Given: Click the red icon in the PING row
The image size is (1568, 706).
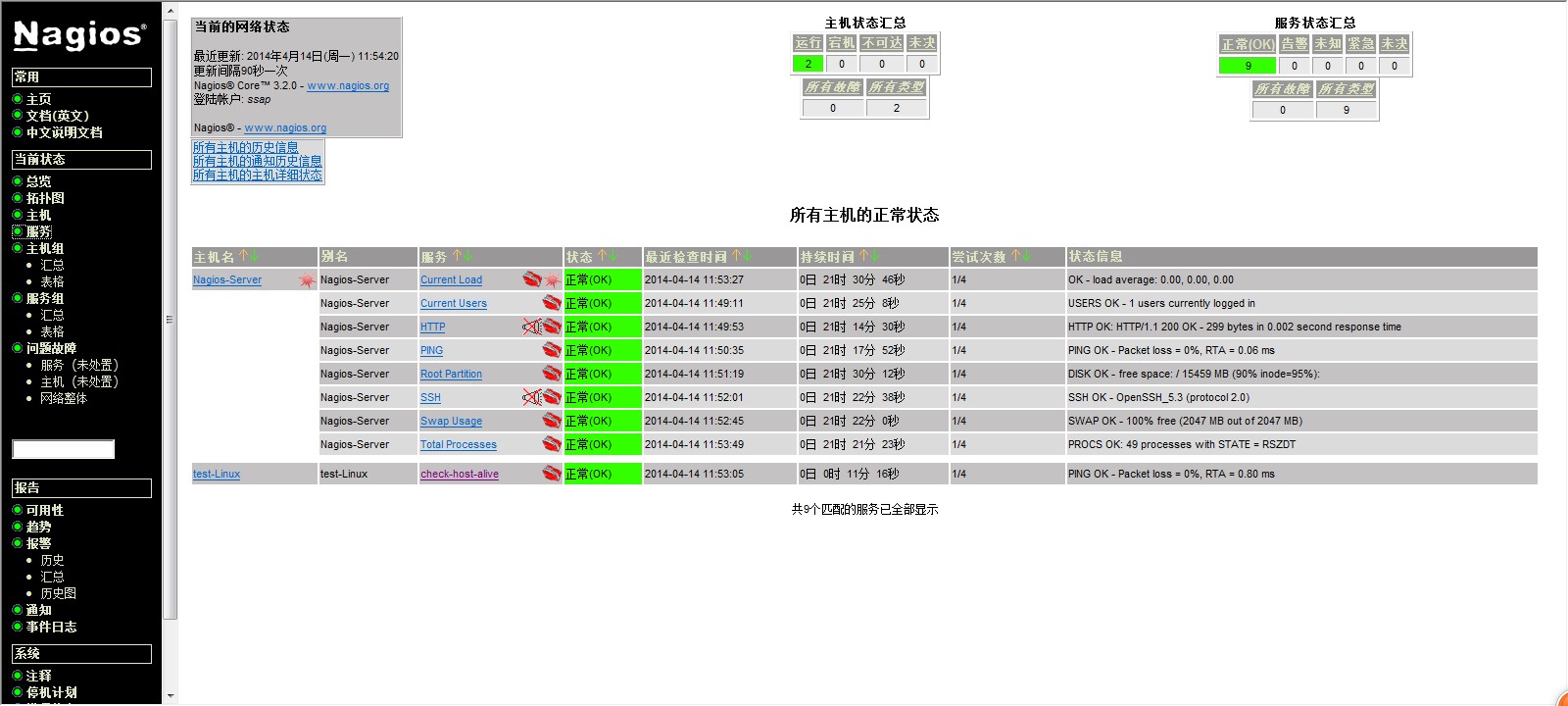Looking at the screenshot, I should tap(552, 350).
